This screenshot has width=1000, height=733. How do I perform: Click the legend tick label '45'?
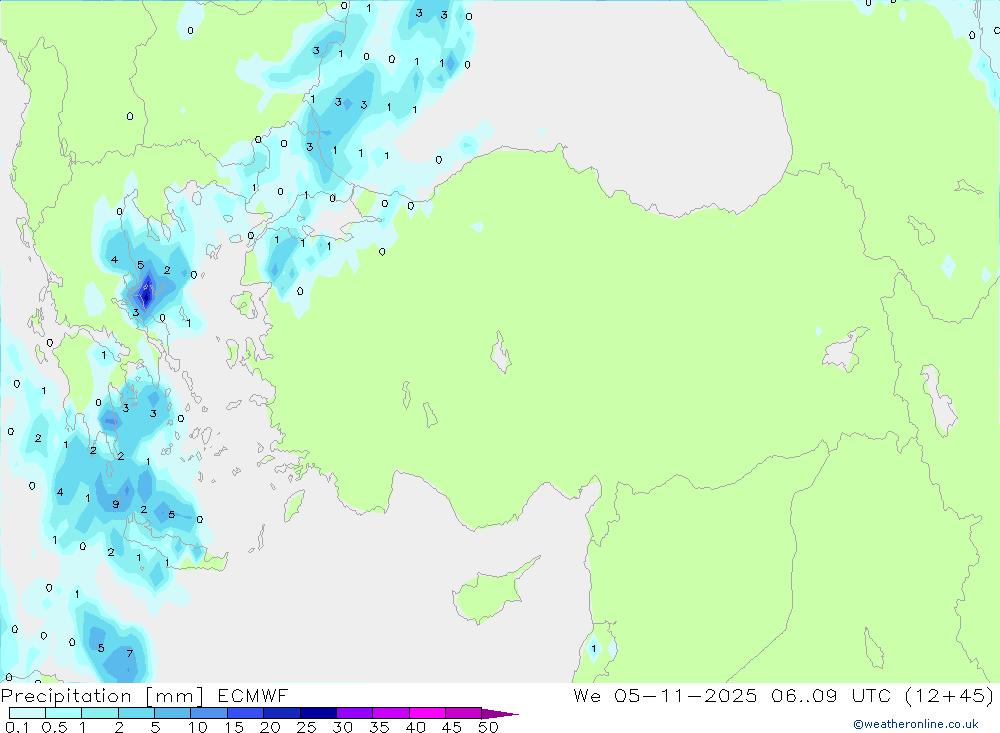452,727
